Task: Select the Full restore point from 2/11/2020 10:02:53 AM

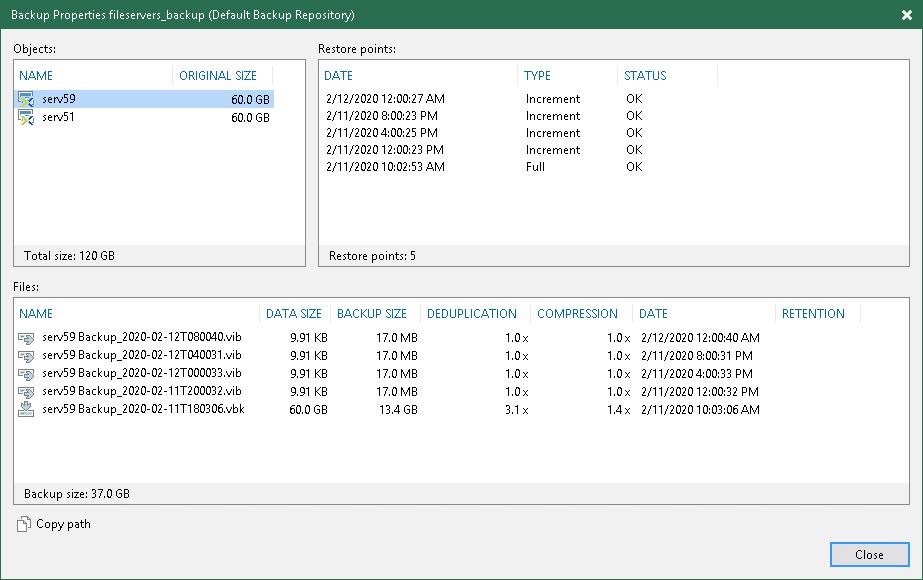Action: pos(385,167)
